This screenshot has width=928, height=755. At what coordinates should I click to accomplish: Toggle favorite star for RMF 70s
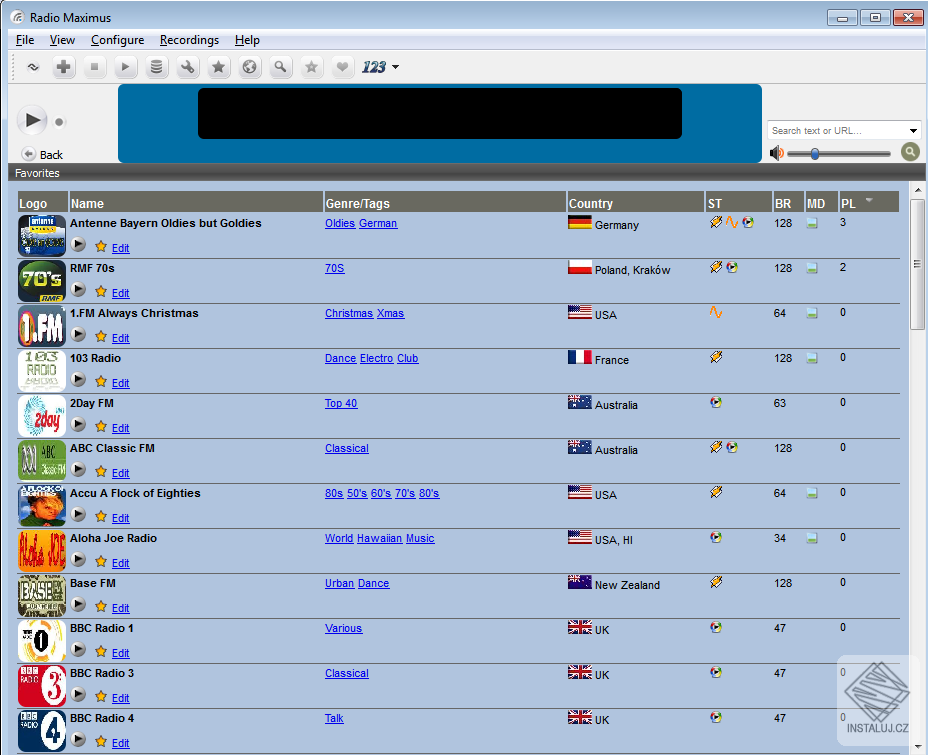pyautogui.click(x=101, y=291)
